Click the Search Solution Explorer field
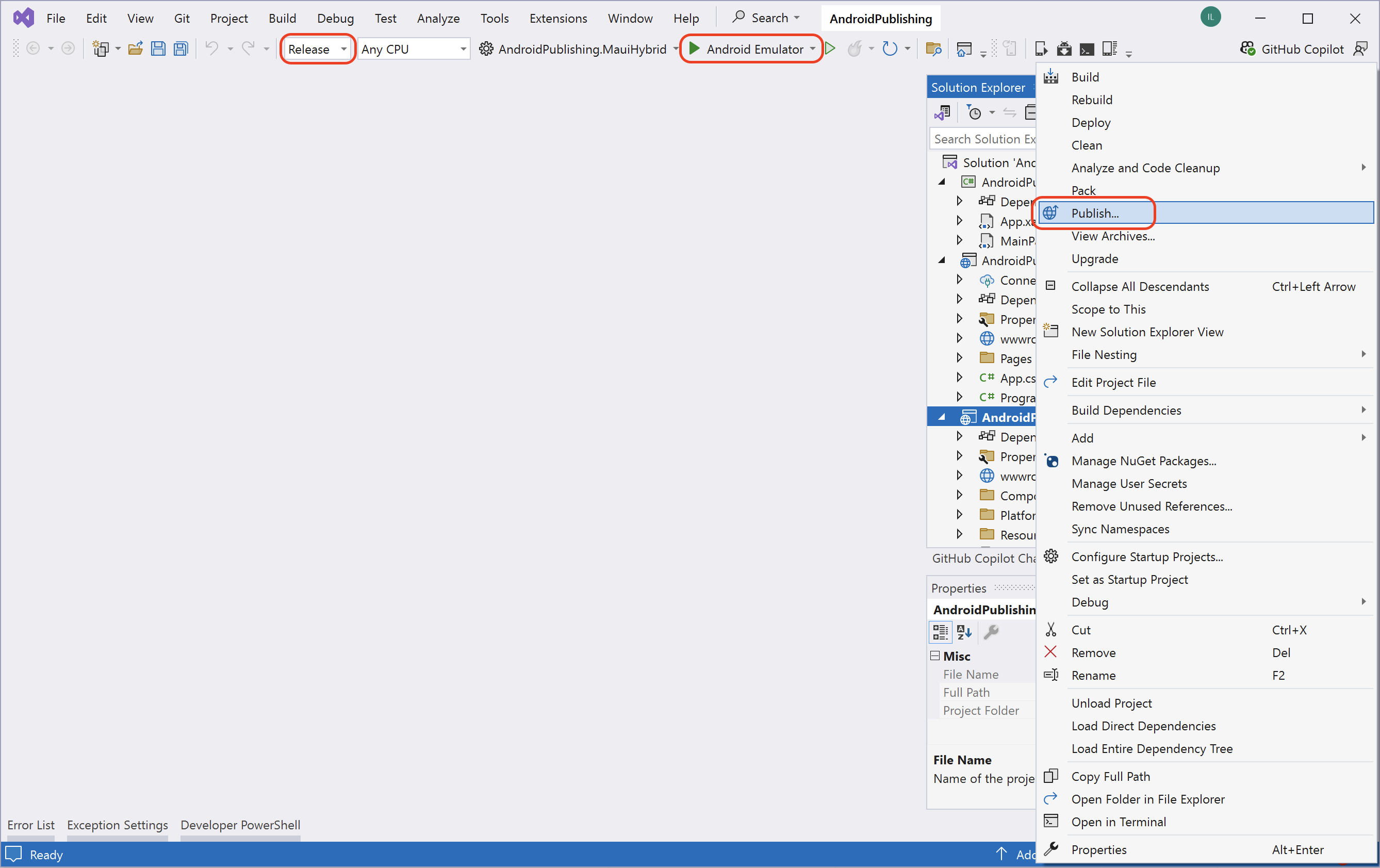Viewport: 1380px width, 868px height. click(x=983, y=139)
